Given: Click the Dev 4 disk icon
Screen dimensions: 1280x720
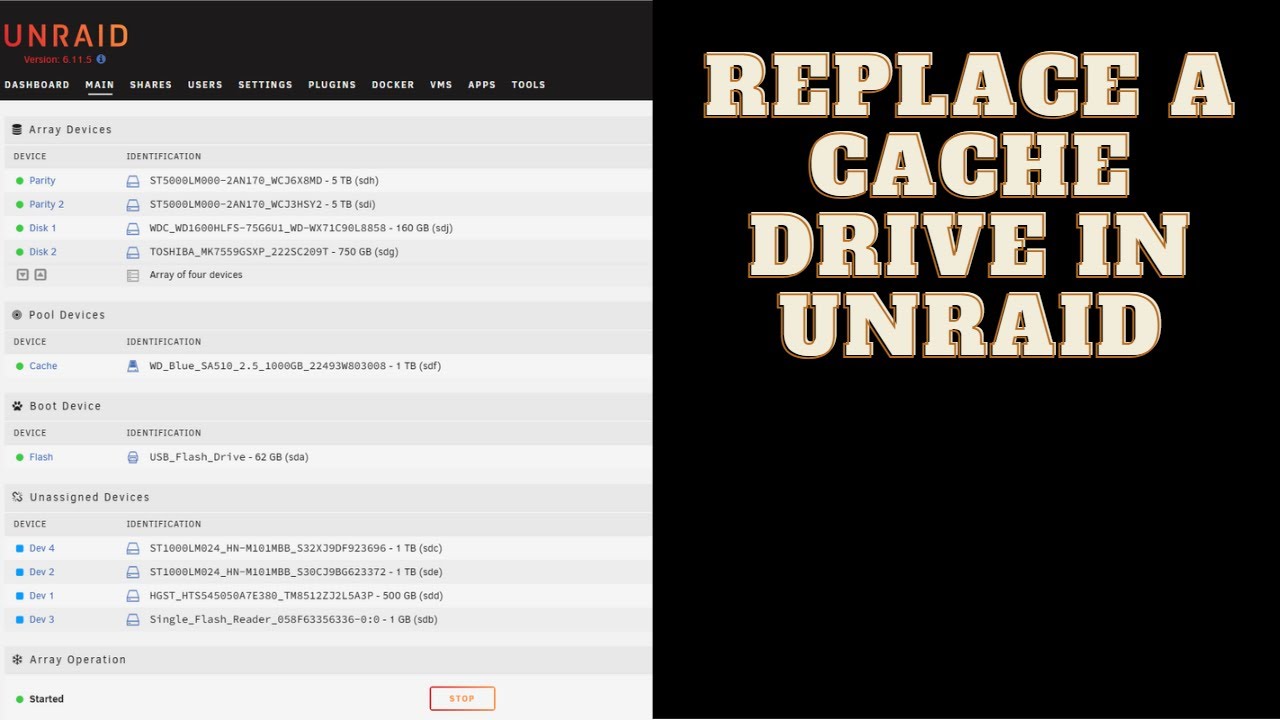Looking at the screenshot, I should [133, 549].
